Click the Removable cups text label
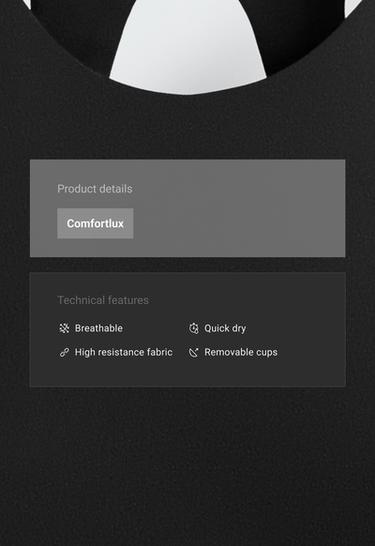 pos(241,352)
